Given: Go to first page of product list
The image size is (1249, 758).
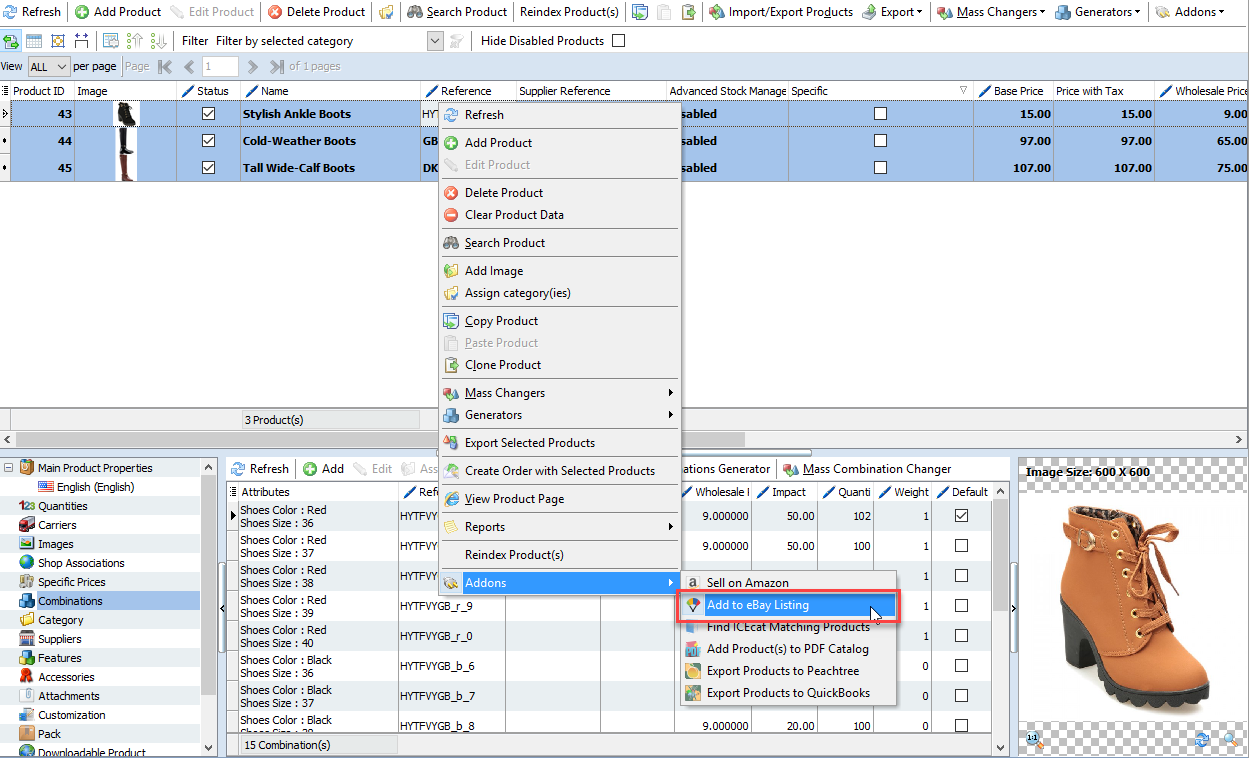Looking at the screenshot, I should [165, 67].
